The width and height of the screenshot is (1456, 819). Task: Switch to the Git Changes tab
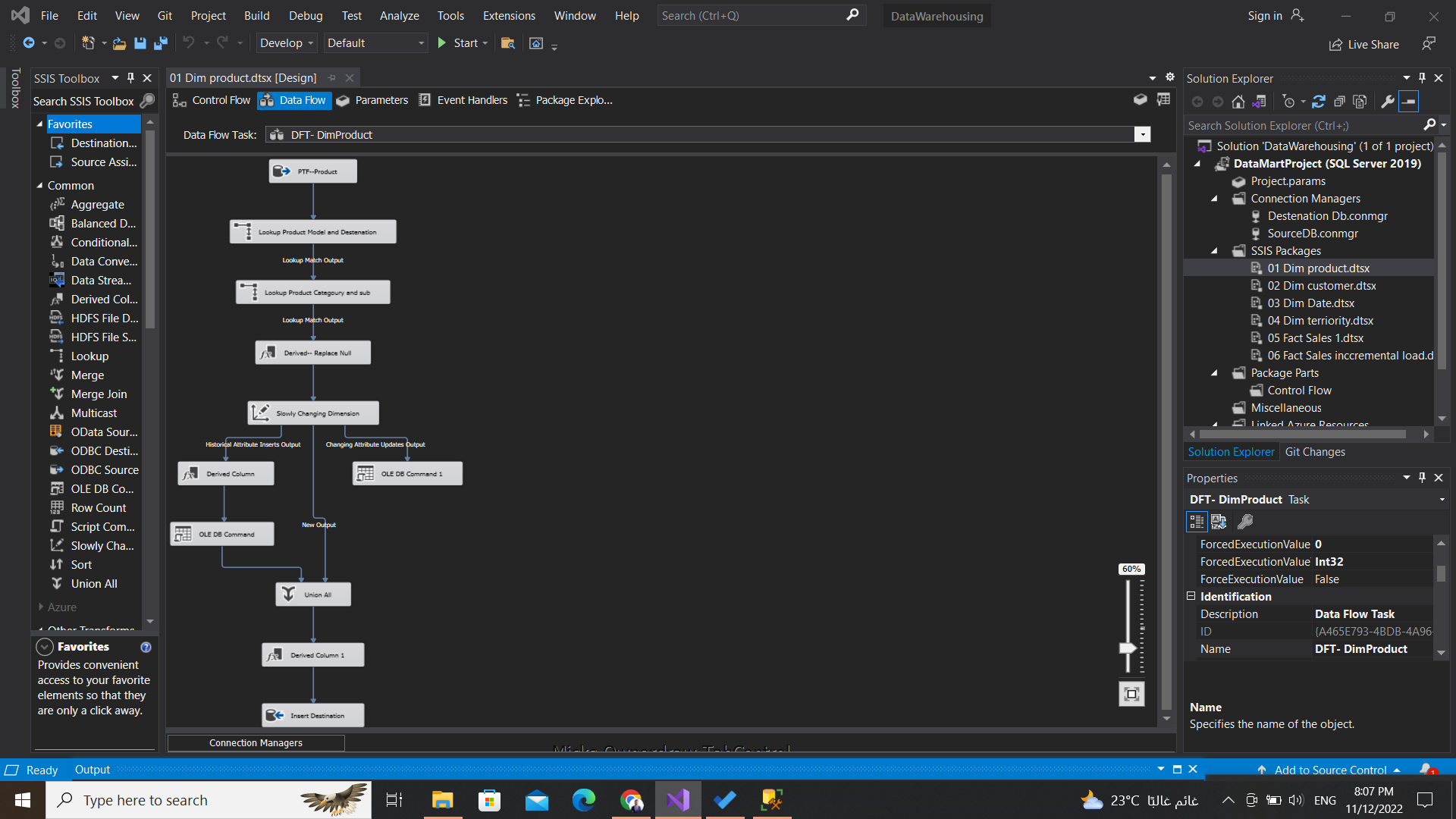pyautogui.click(x=1315, y=451)
